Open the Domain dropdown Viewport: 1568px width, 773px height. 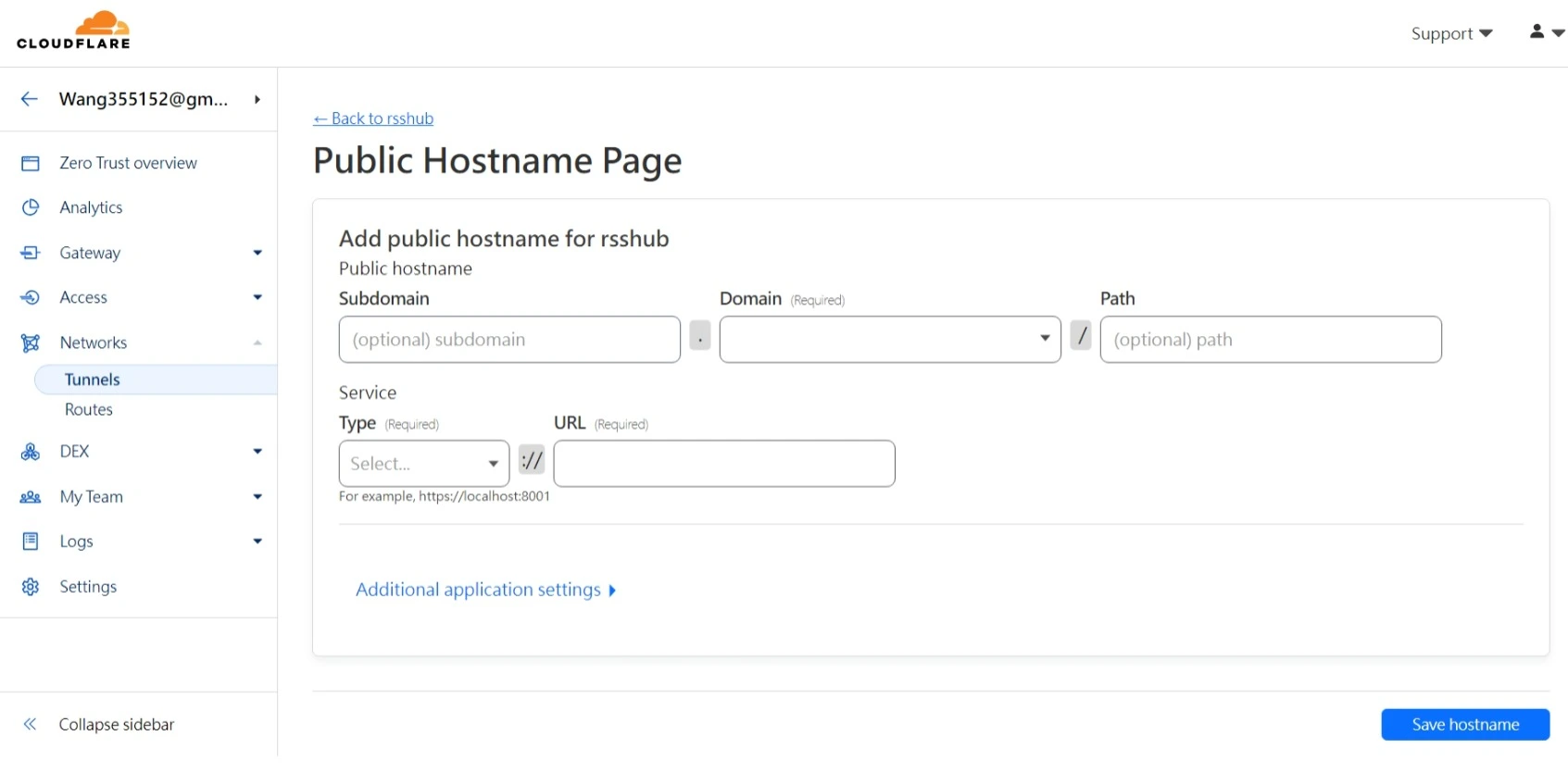click(890, 340)
